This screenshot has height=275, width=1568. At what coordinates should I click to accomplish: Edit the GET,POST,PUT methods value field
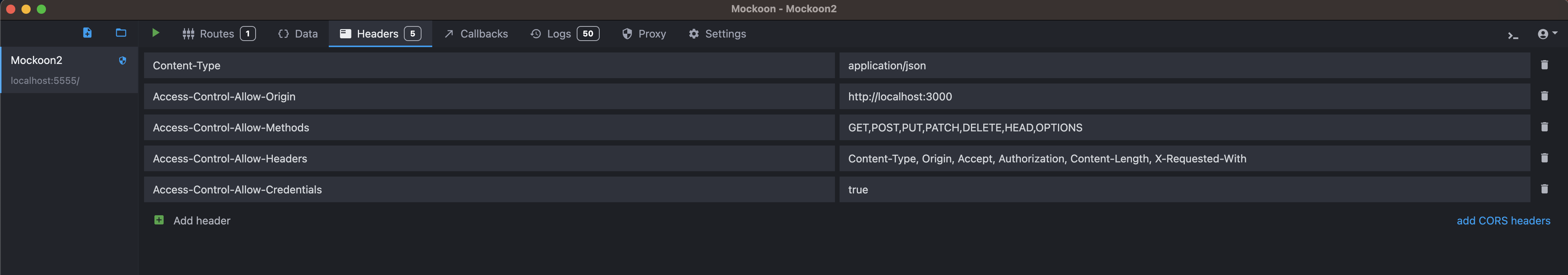tap(1184, 127)
